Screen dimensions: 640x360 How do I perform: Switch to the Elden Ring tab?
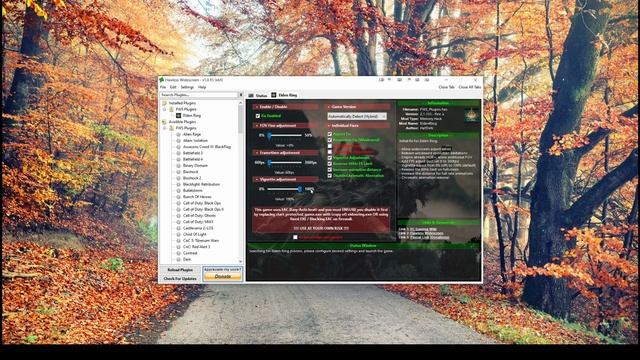click(284, 95)
